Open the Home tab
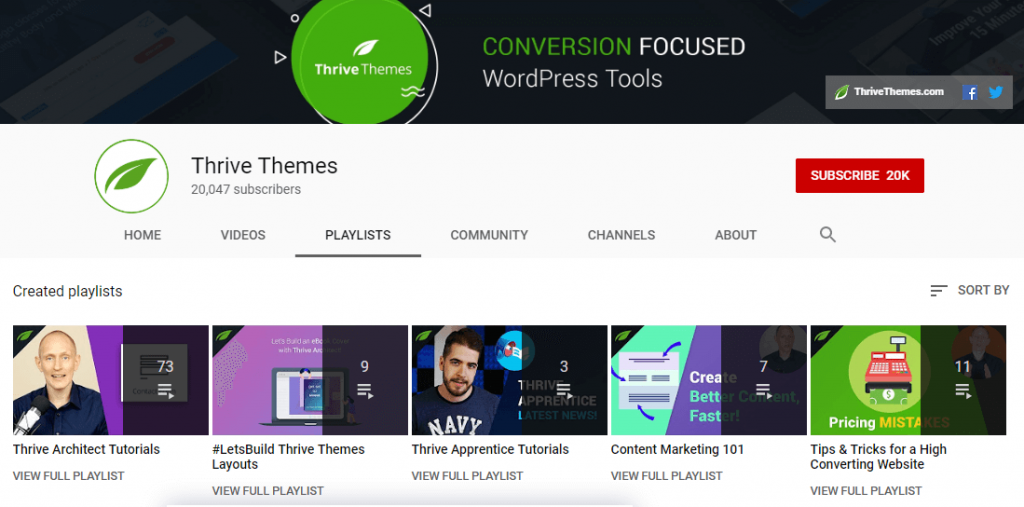 pyautogui.click(x=142, y=235)
